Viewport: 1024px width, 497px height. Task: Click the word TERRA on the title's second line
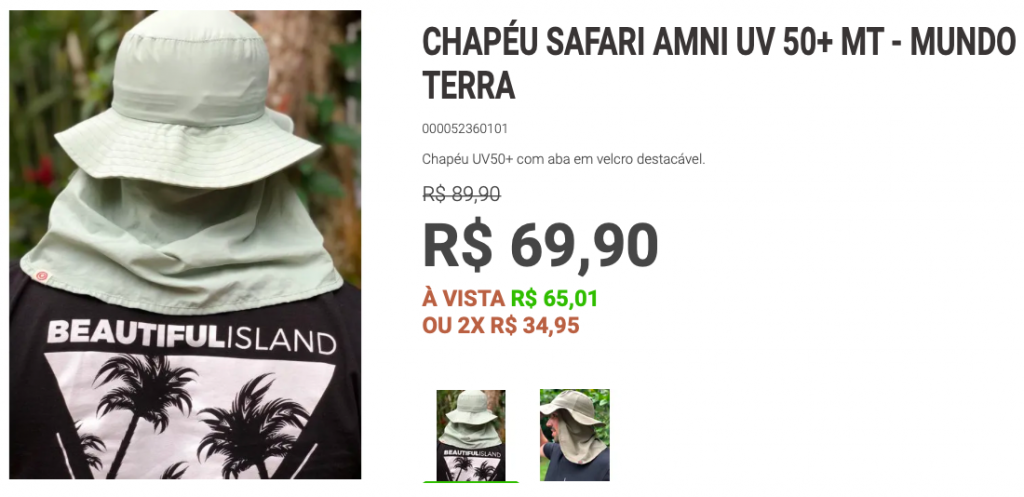click(x=468, y=86)
